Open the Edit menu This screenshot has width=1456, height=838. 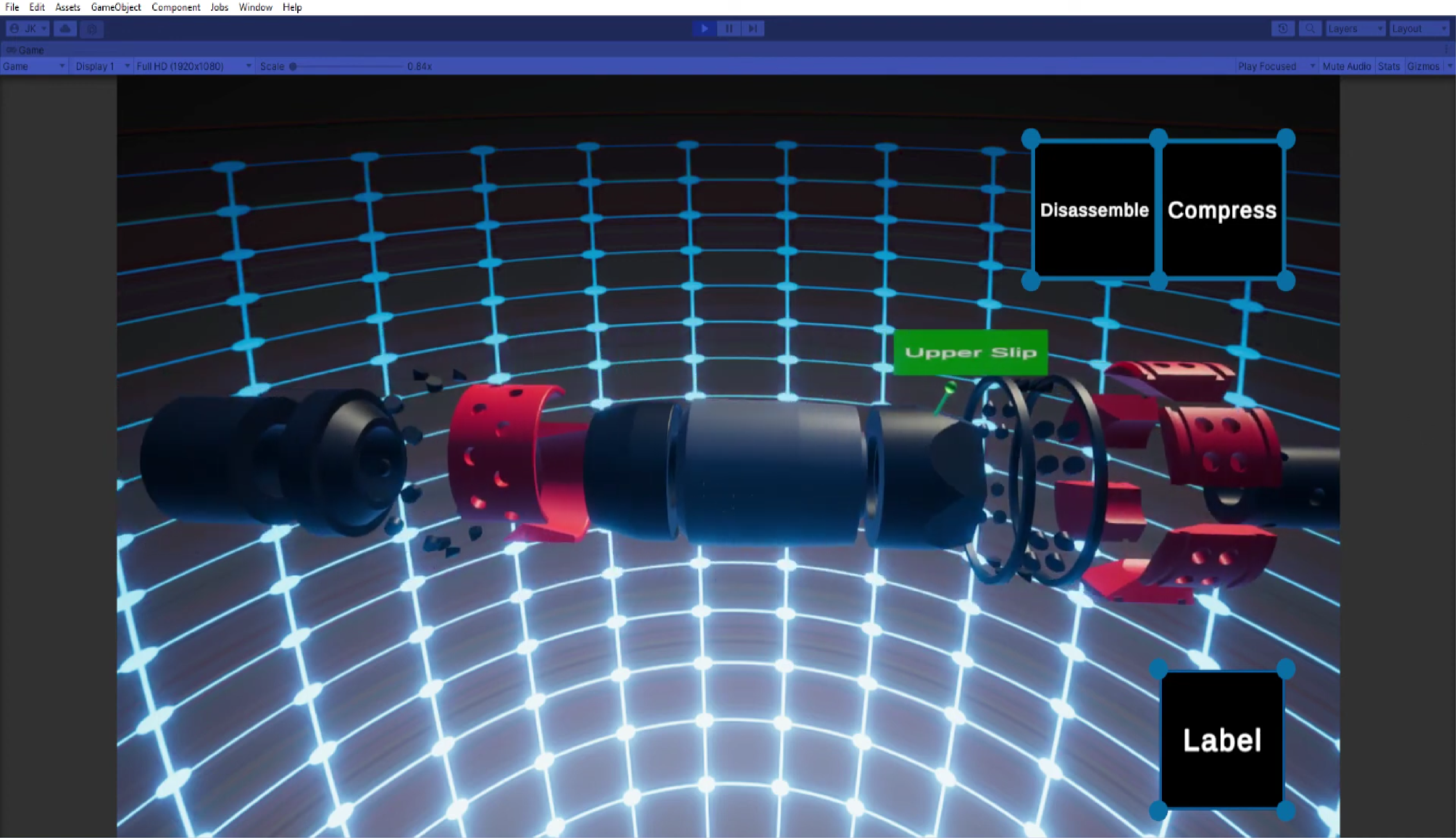37,7
